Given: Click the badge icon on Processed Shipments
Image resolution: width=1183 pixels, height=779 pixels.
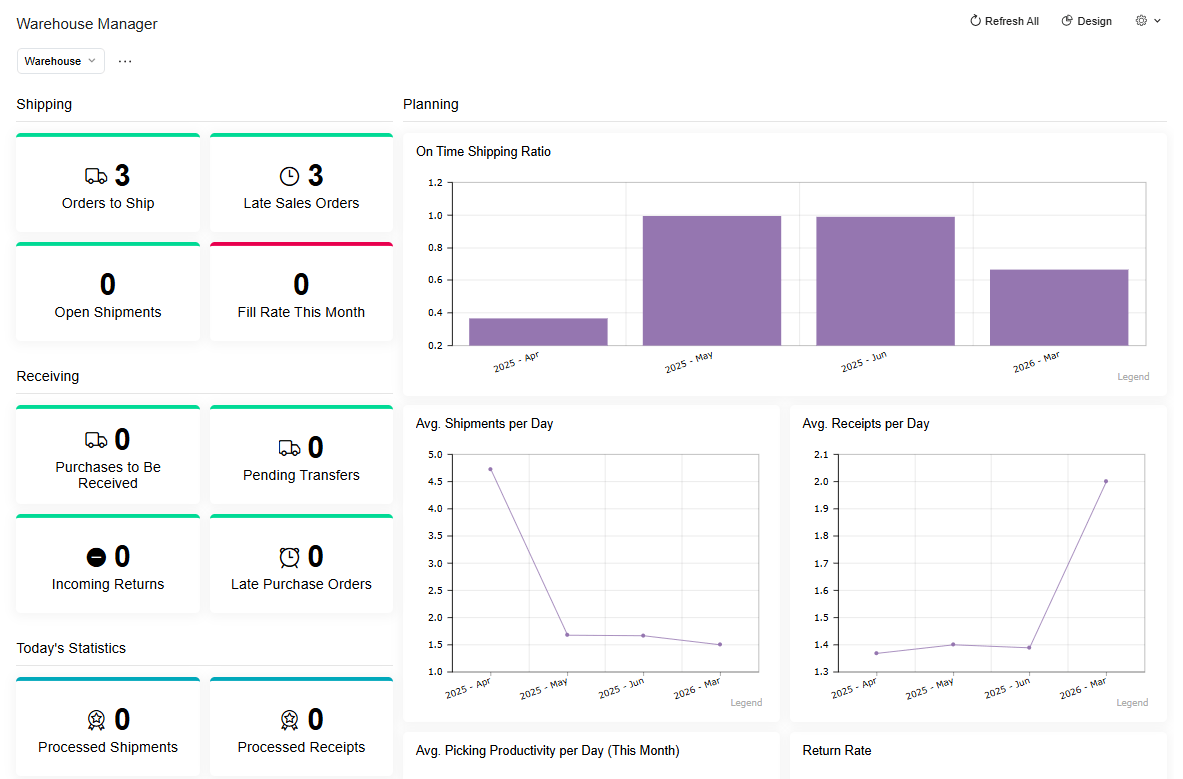Looking at the screenshot, I should 96,720.
